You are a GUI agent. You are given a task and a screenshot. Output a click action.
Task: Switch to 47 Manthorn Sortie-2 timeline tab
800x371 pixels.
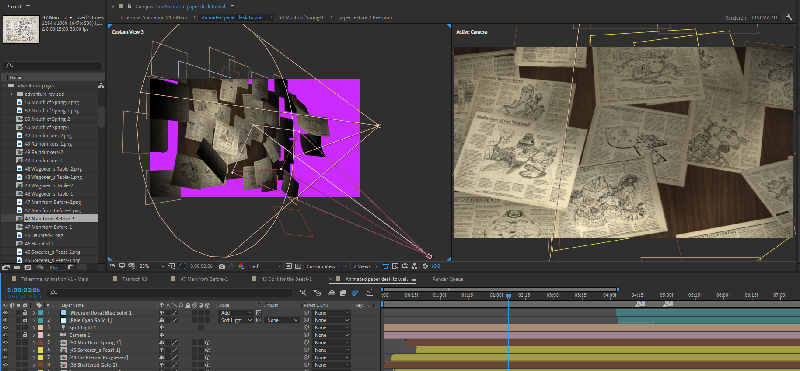(x=204, y=279)
